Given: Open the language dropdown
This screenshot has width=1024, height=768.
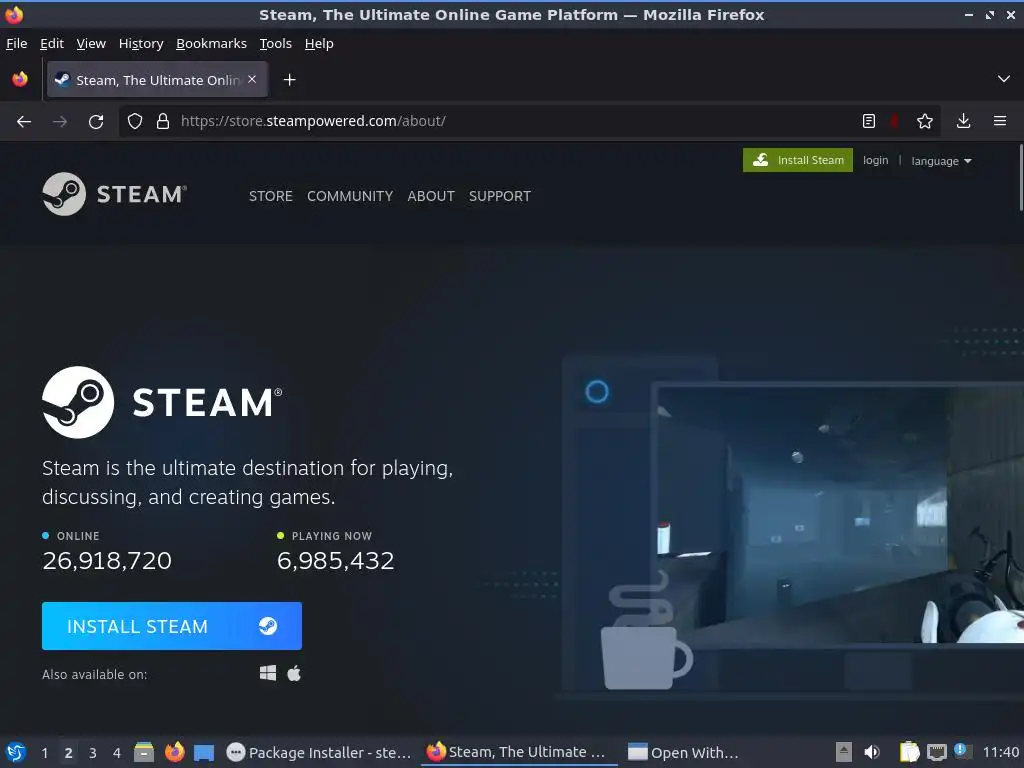Looking at the screenshot, I should pyautogui.click(x=941, y=161).
